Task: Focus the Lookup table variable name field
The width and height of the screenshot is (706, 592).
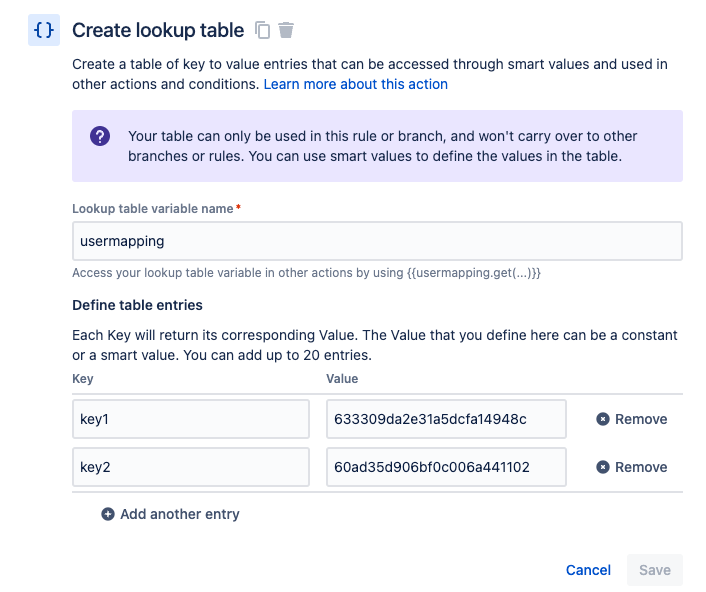Action: 377,241
